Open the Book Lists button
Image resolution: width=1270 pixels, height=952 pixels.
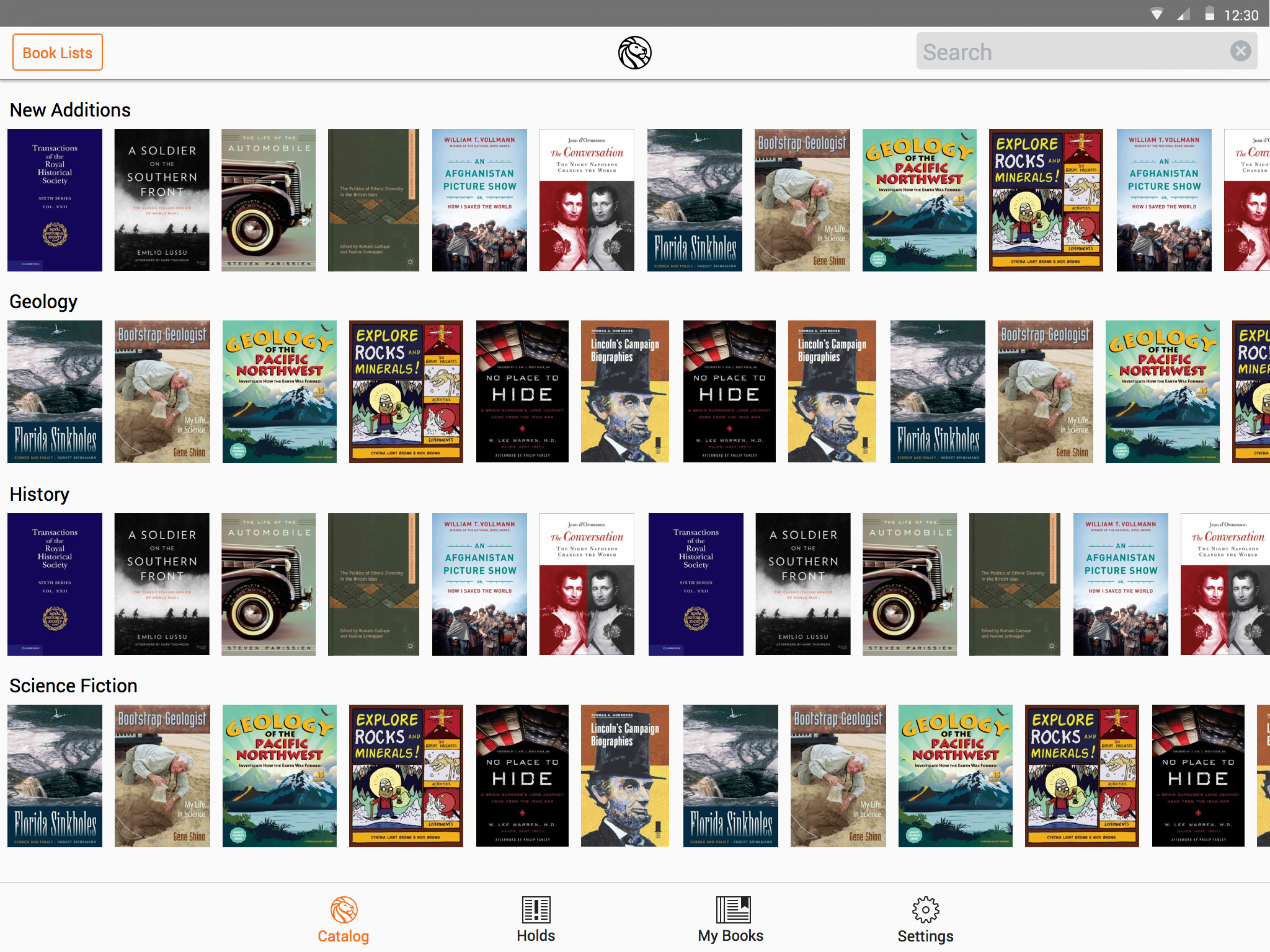click(x=58, y=53)
